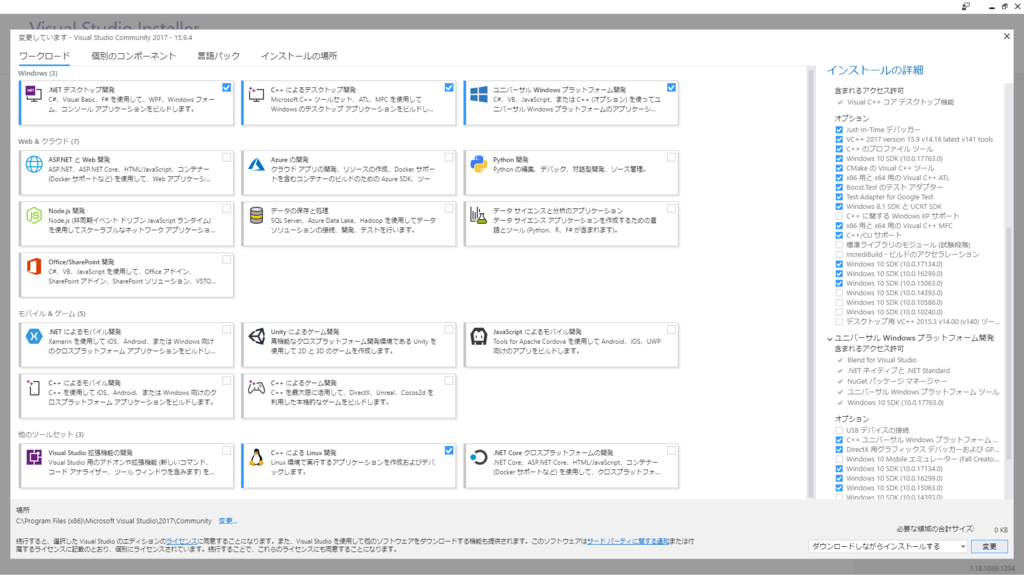Enable C++ に関する Windows XP サポート option
The image size is (1024, 575).
(x=839, y=216)
